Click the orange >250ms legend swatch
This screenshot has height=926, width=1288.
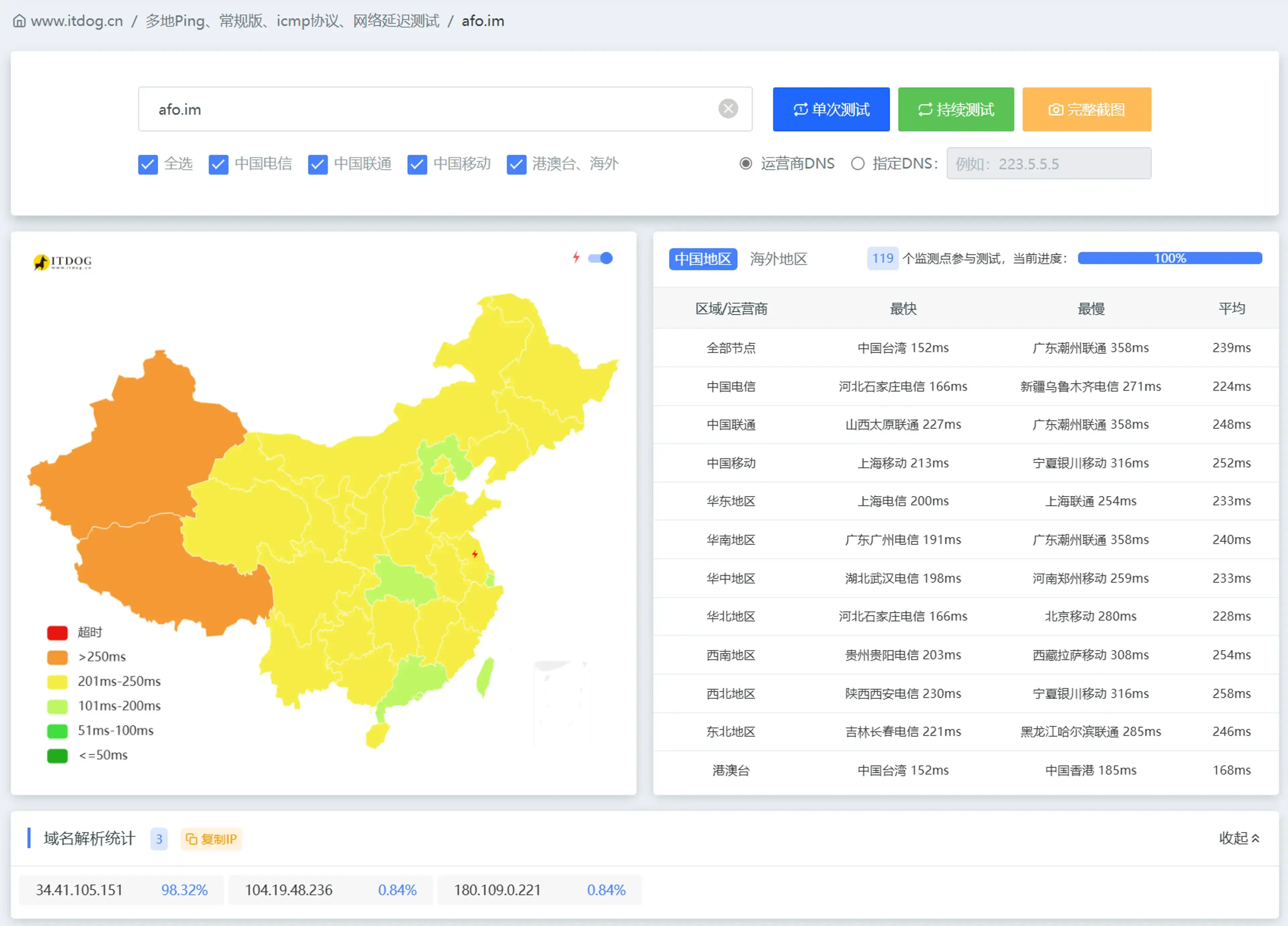click(57, 657)
